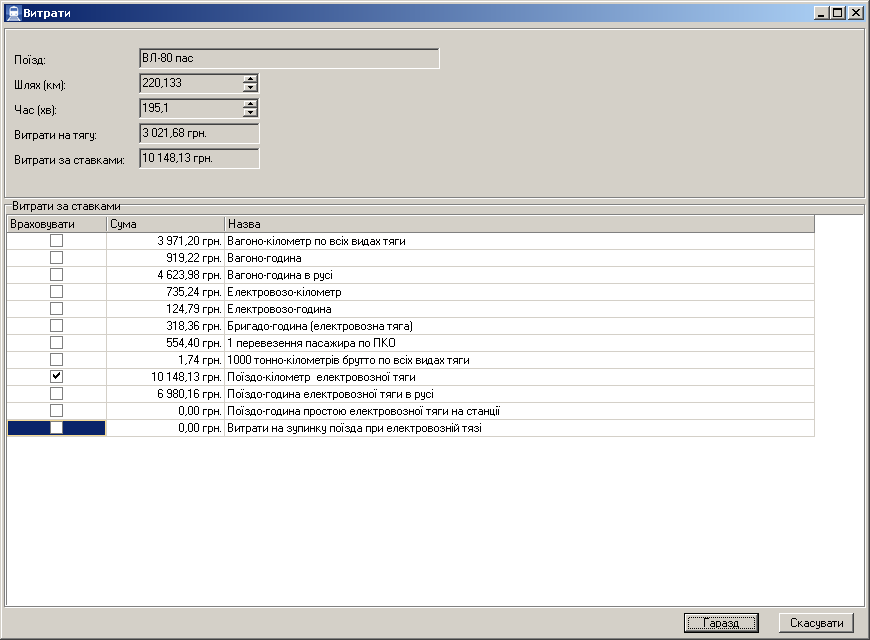Decrement Час (хв) using down spinner arrow
The height and width of the screenshot is (640, 870).
click(x=250, y=113)
